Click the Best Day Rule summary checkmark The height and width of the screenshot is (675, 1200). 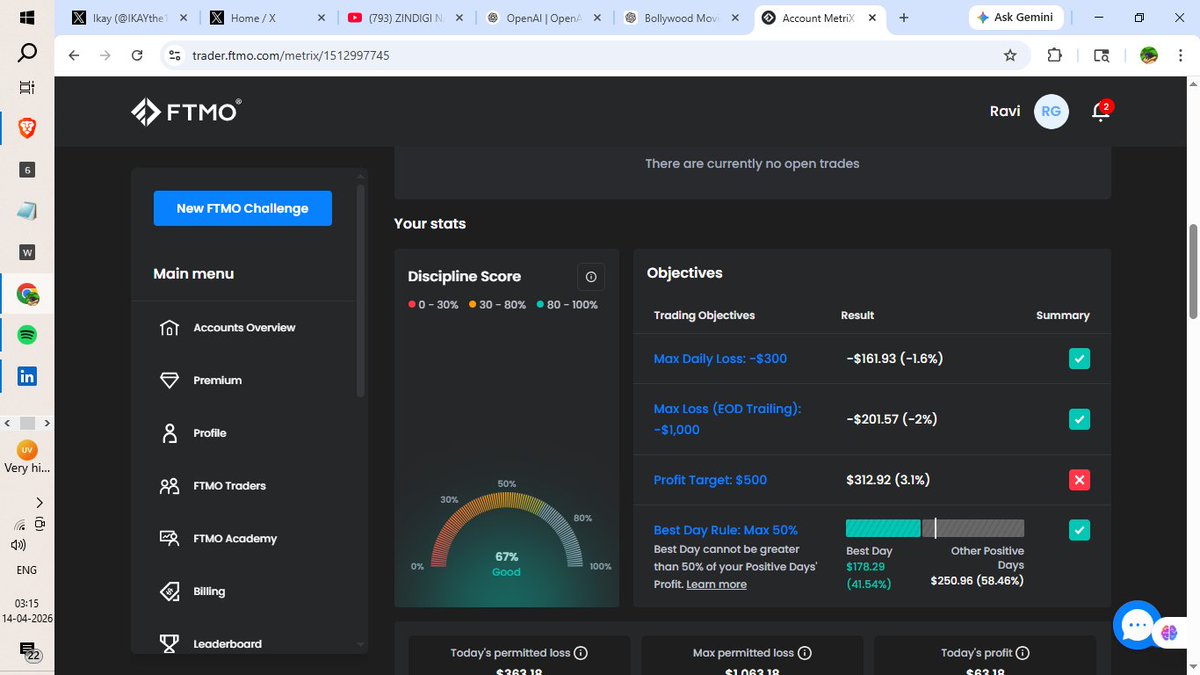[x=1079, y=530]
